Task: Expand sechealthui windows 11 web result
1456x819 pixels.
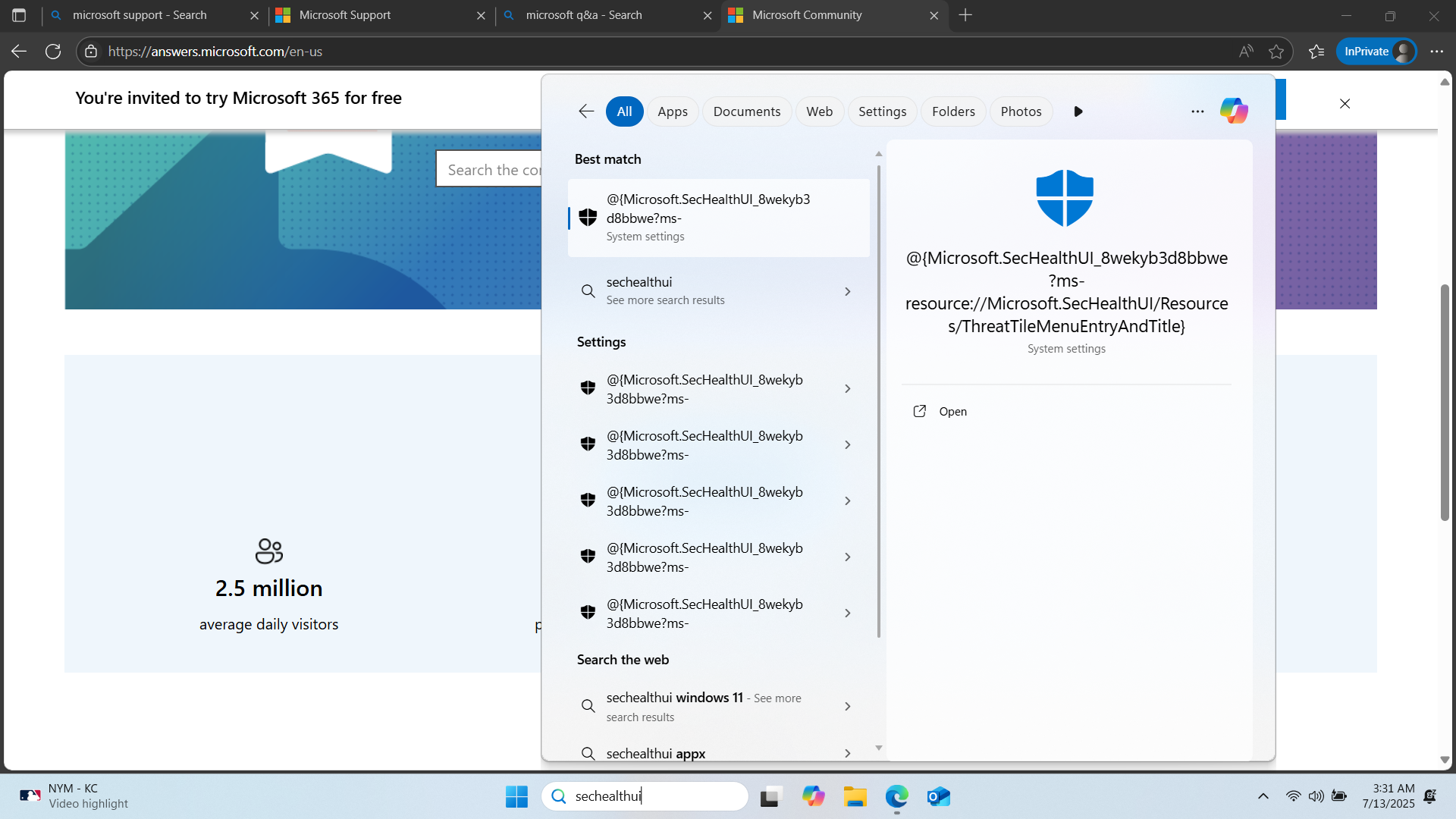Action: pyautogui.click(x=848, y=706)
